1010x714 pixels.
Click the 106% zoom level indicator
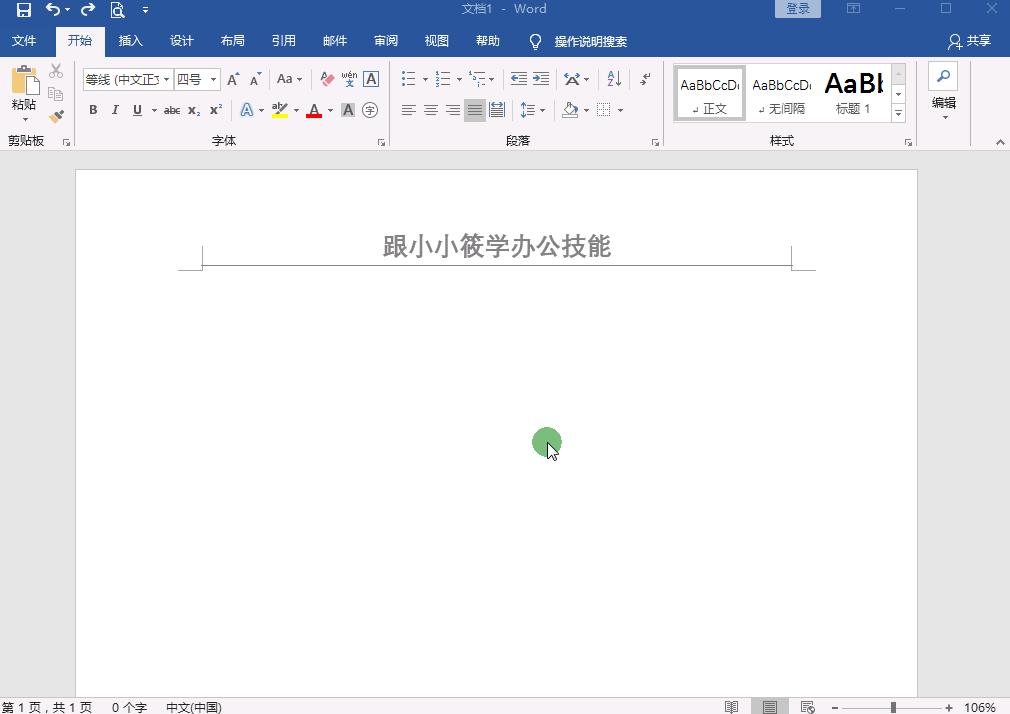coord(983,707)
